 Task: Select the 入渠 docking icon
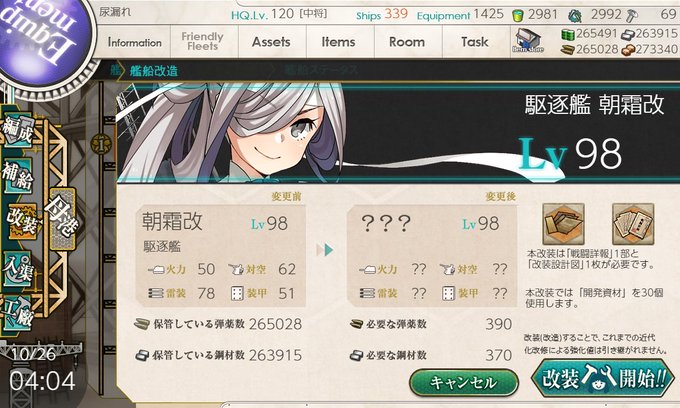point(17,268)
